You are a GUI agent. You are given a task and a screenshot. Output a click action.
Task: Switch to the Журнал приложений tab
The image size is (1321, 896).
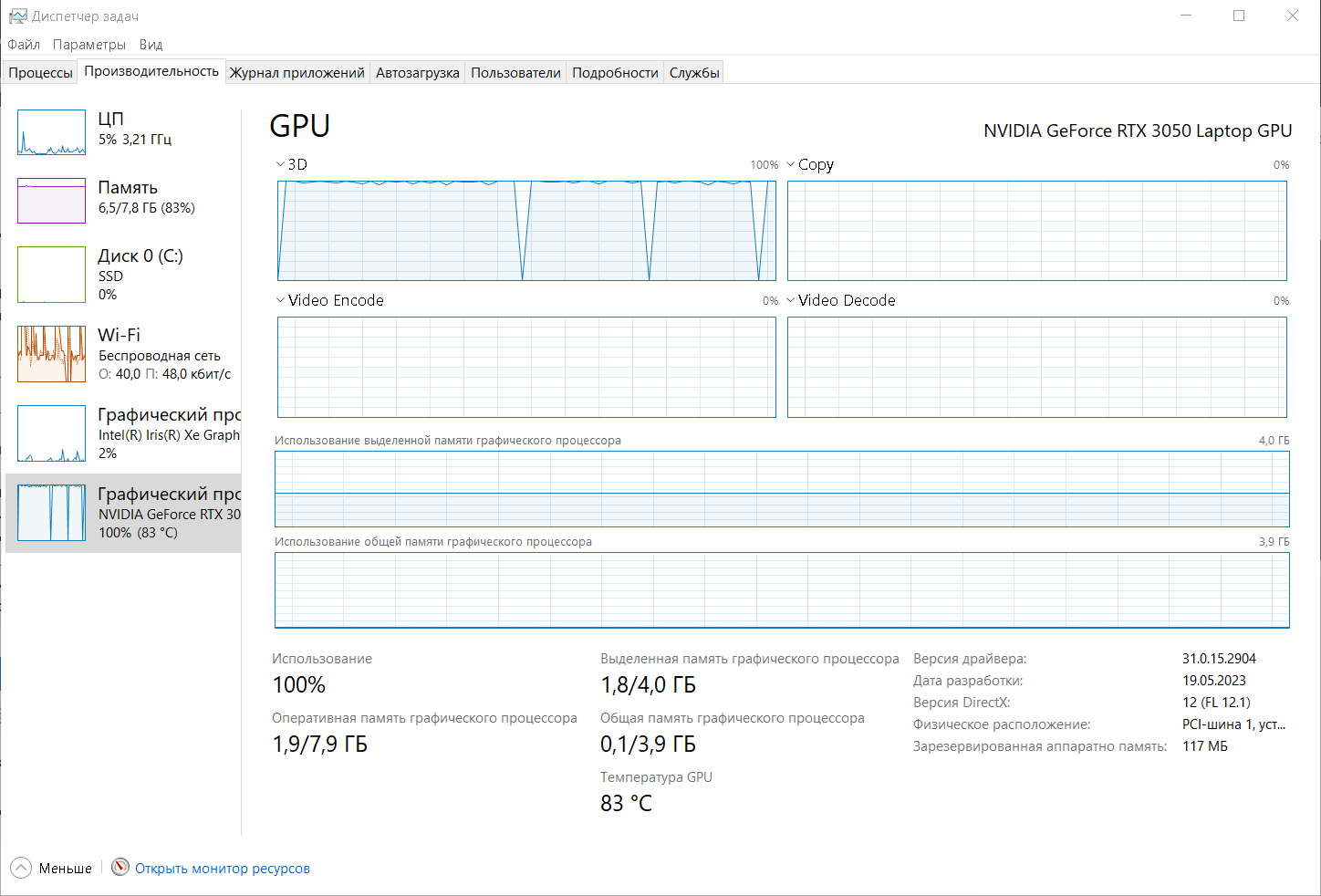tap(297, 73)
